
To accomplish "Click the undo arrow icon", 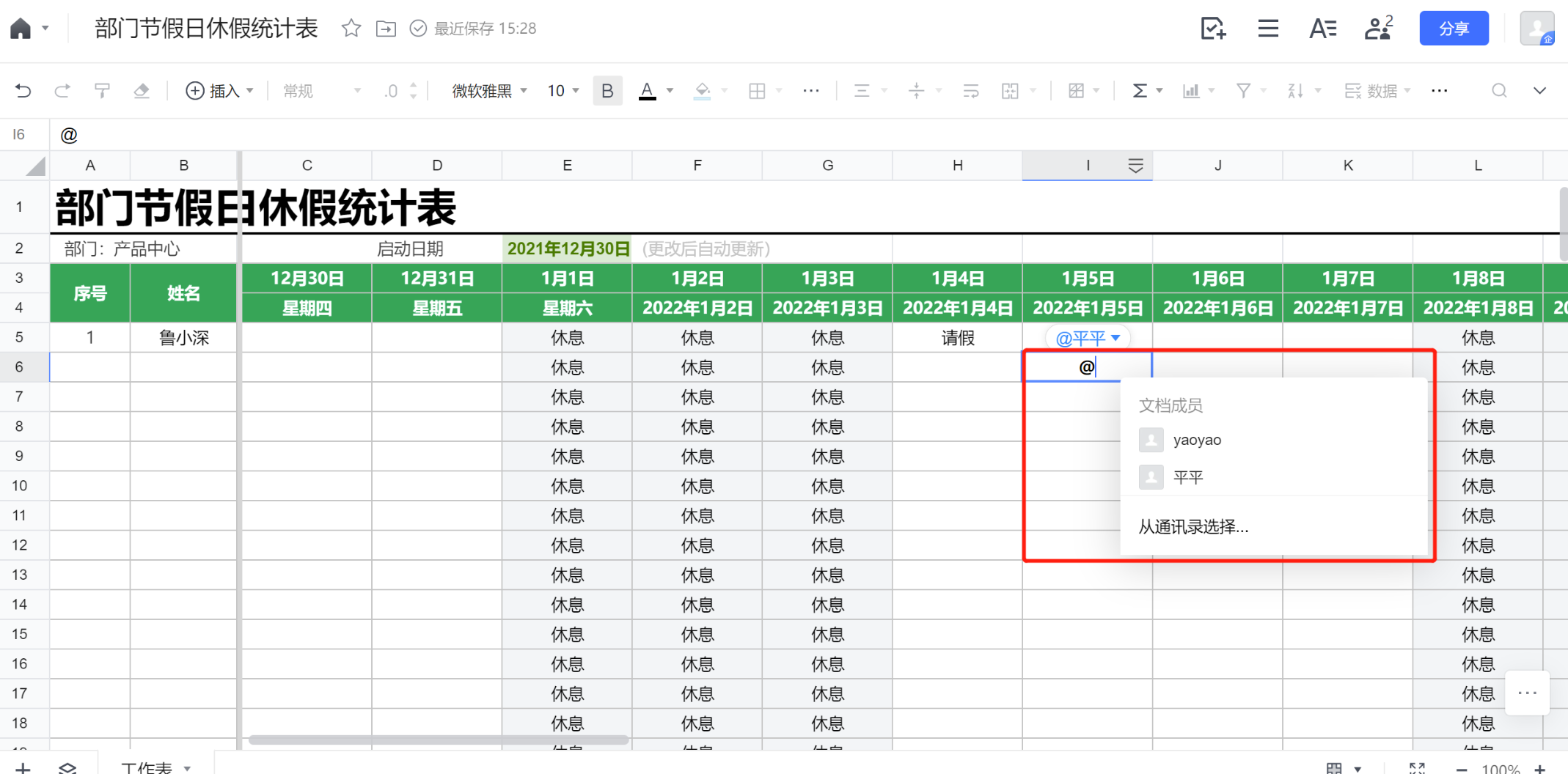I will click(23, 91).
